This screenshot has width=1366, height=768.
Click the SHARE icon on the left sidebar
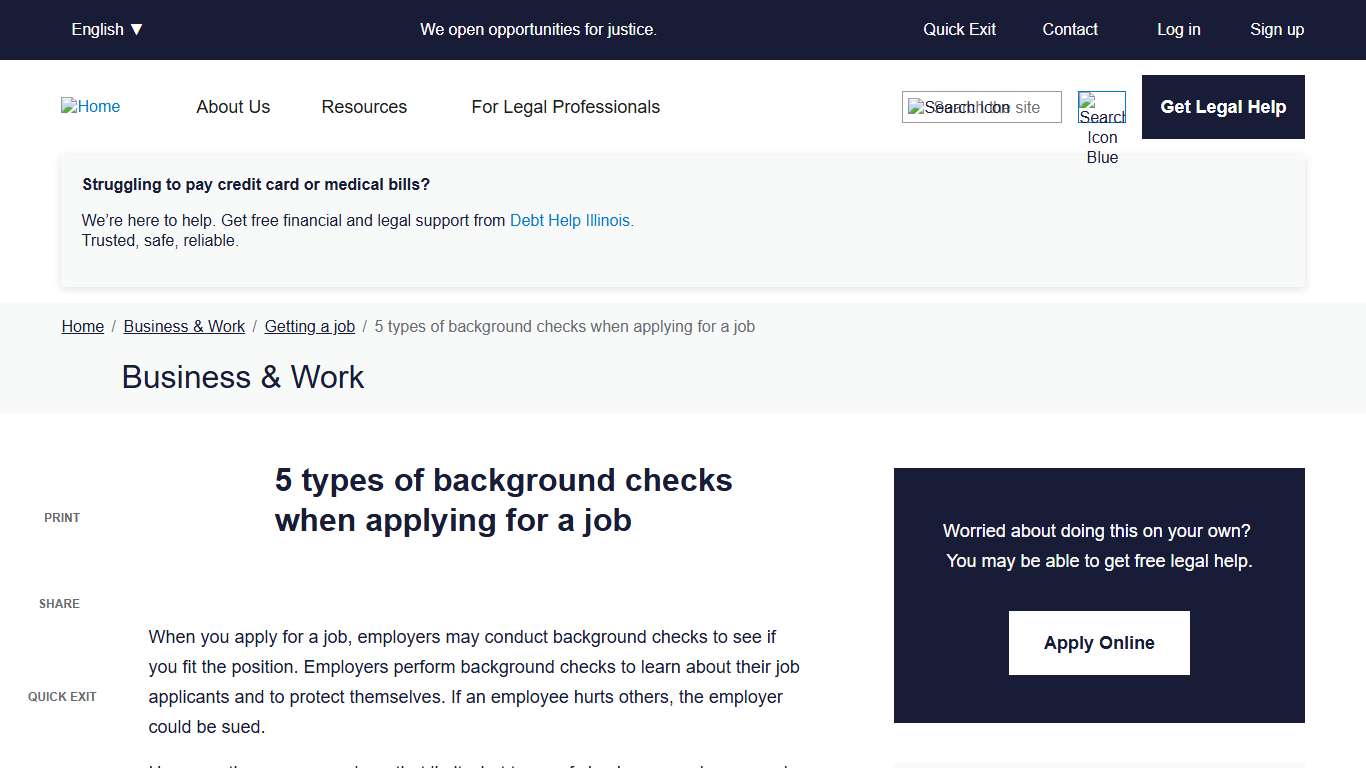point(58,603)
